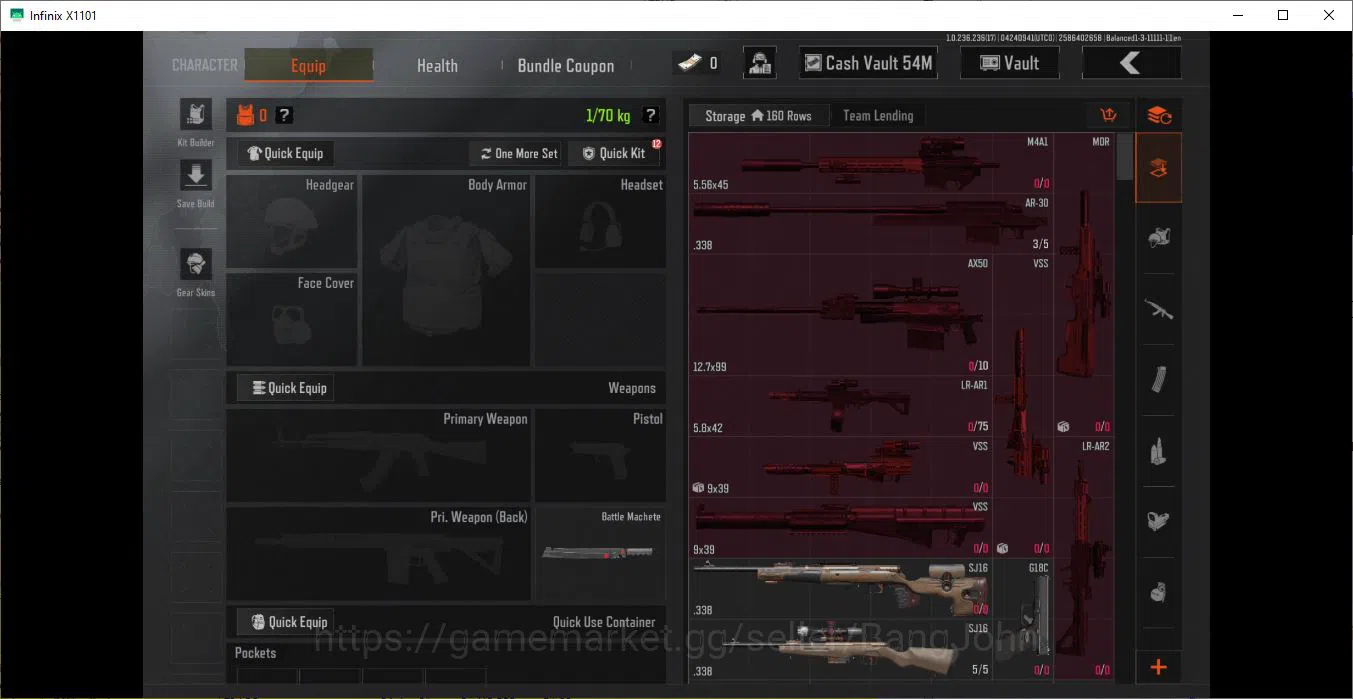Screen dimensions: 1353x699
Task: Open the Vault button
Action: pyautogui.click(x=1010, y=63)
